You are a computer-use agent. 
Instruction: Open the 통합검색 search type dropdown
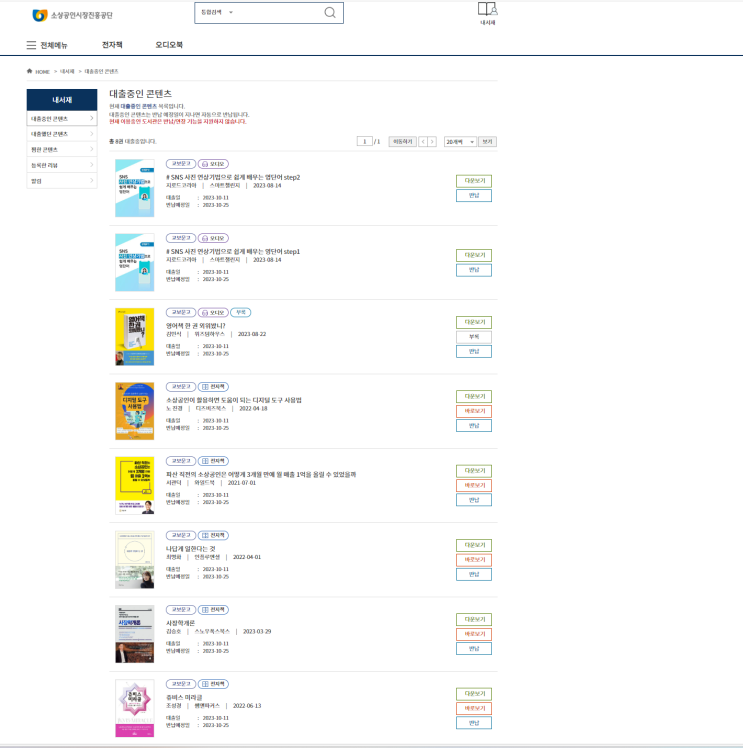(217, 12)
